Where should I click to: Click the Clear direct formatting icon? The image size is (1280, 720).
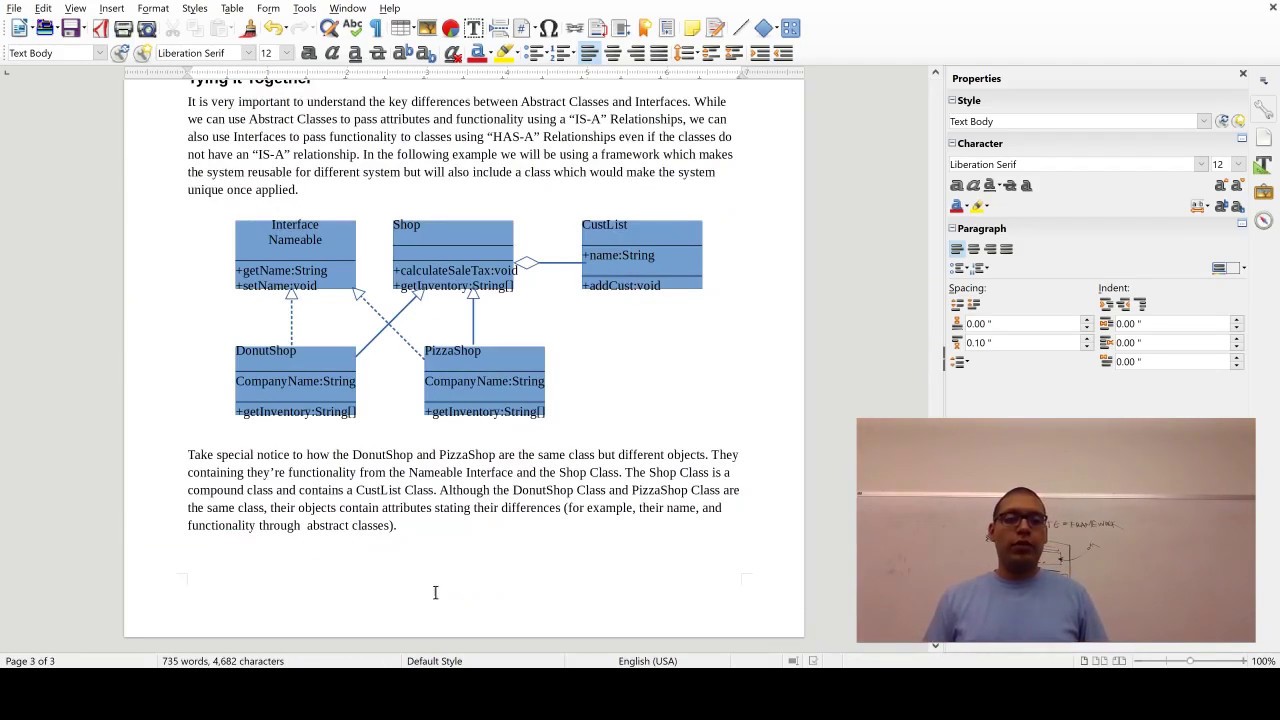[451, 53]
